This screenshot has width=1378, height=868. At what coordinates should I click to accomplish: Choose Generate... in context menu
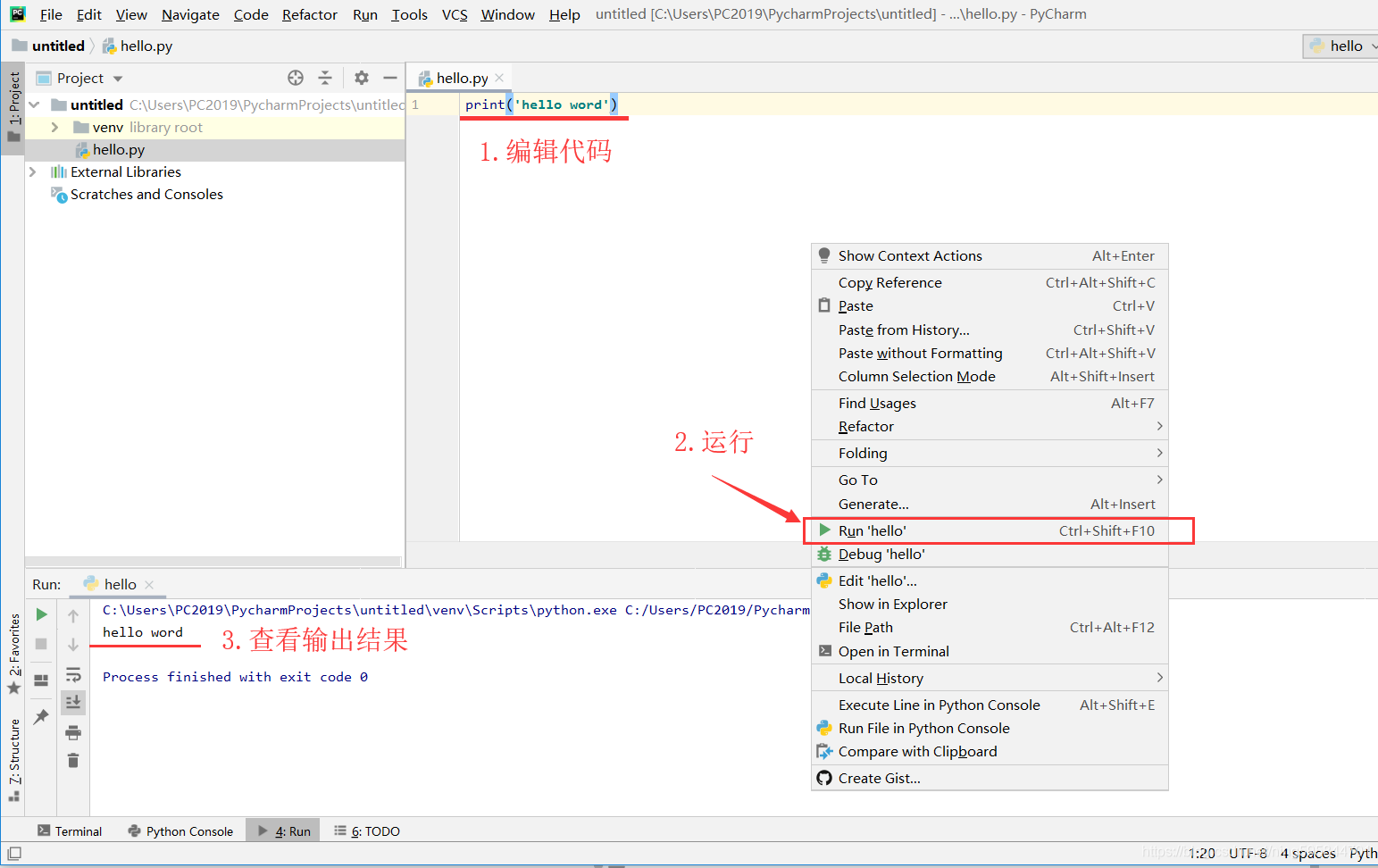(x=990, y=504)
